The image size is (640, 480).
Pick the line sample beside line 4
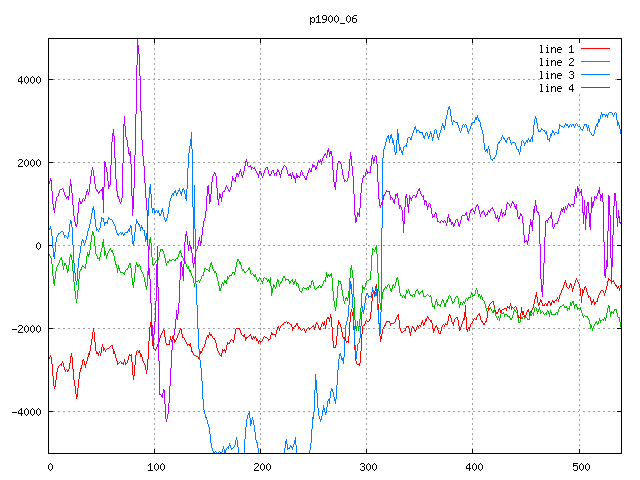596,88
